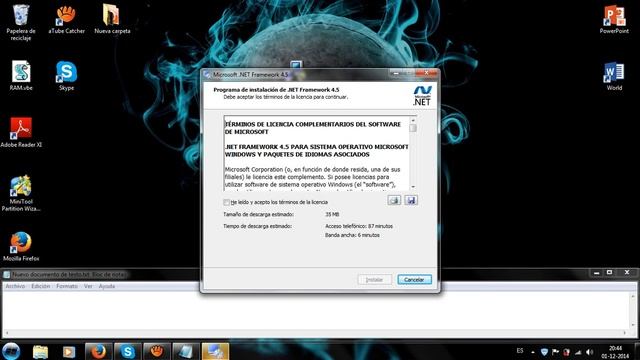Select the World desktop shortcut
This screenshot has height=360, width=640.
pyautogui.click(x=614, y=76)
